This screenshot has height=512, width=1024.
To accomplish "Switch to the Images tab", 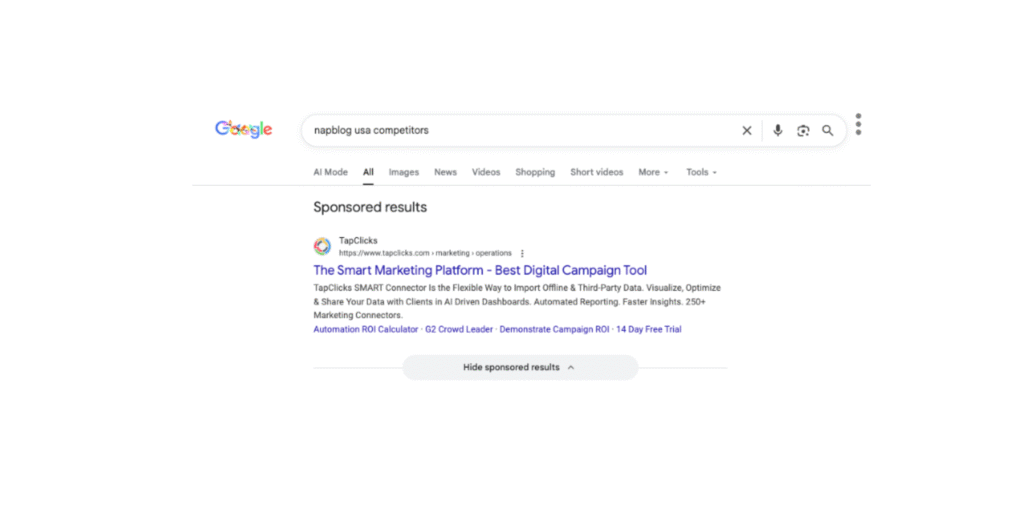I will tap(404, 172).
